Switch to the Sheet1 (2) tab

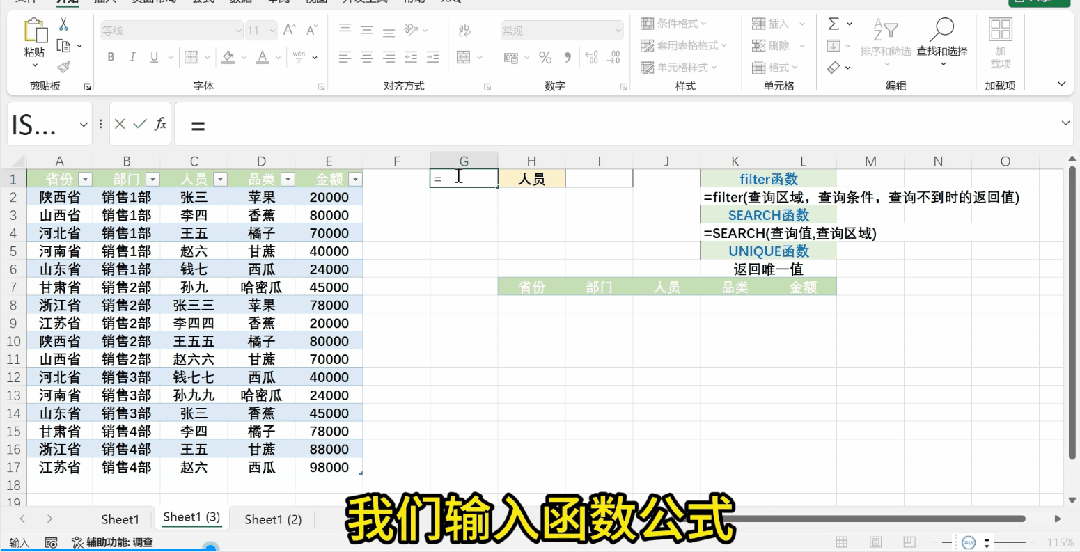click(273, 520)
